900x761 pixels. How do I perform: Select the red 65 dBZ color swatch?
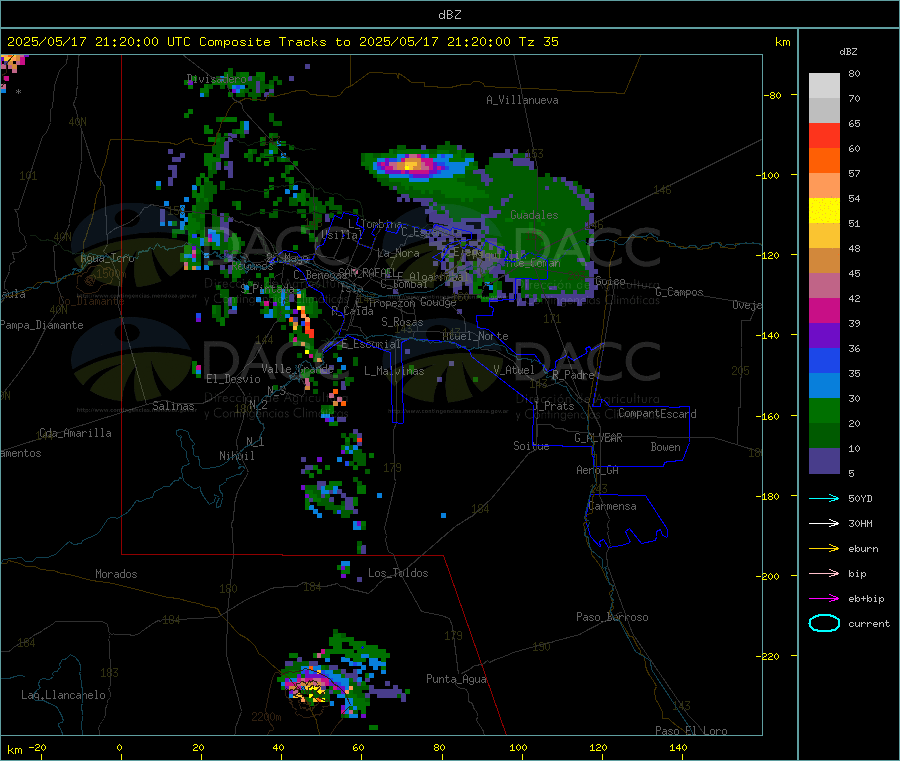click(824, 135)
